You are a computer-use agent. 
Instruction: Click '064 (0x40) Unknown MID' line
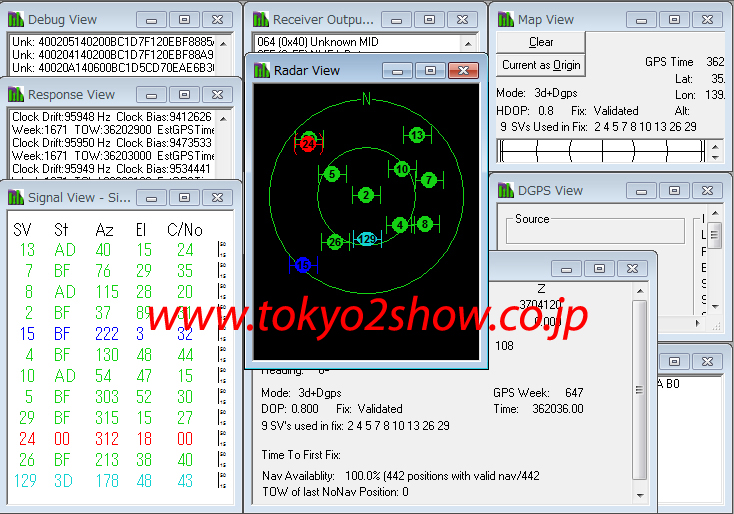(318, 42)
